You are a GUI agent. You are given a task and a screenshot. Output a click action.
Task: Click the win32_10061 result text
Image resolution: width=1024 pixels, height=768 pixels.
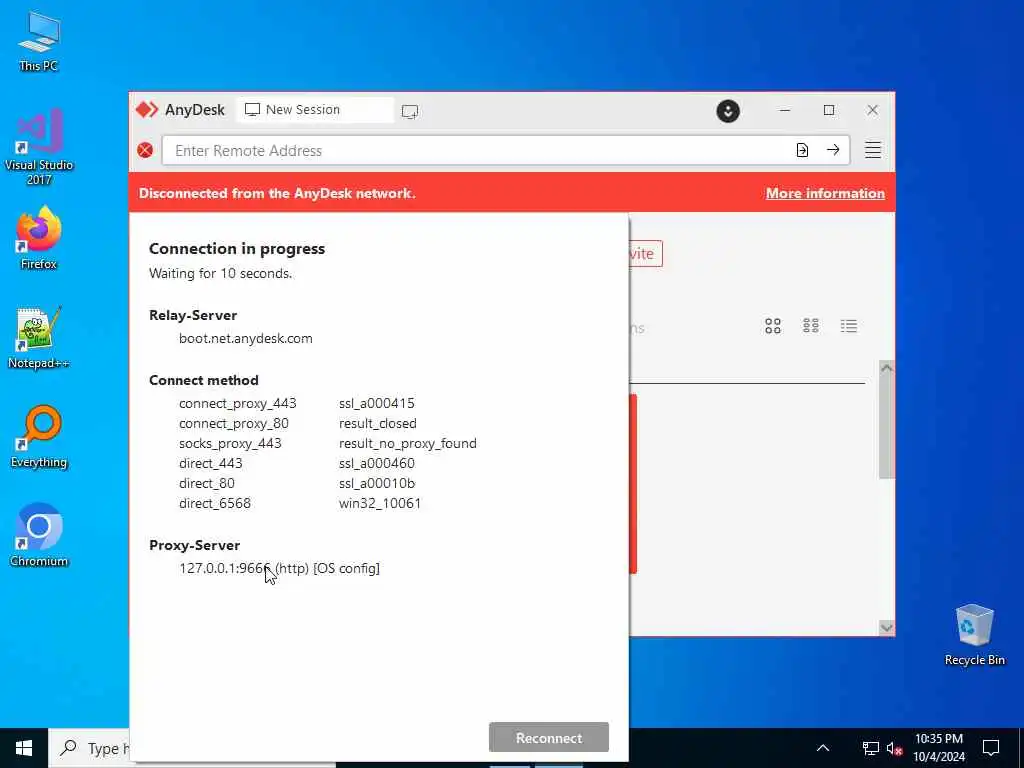pos(379,503)
